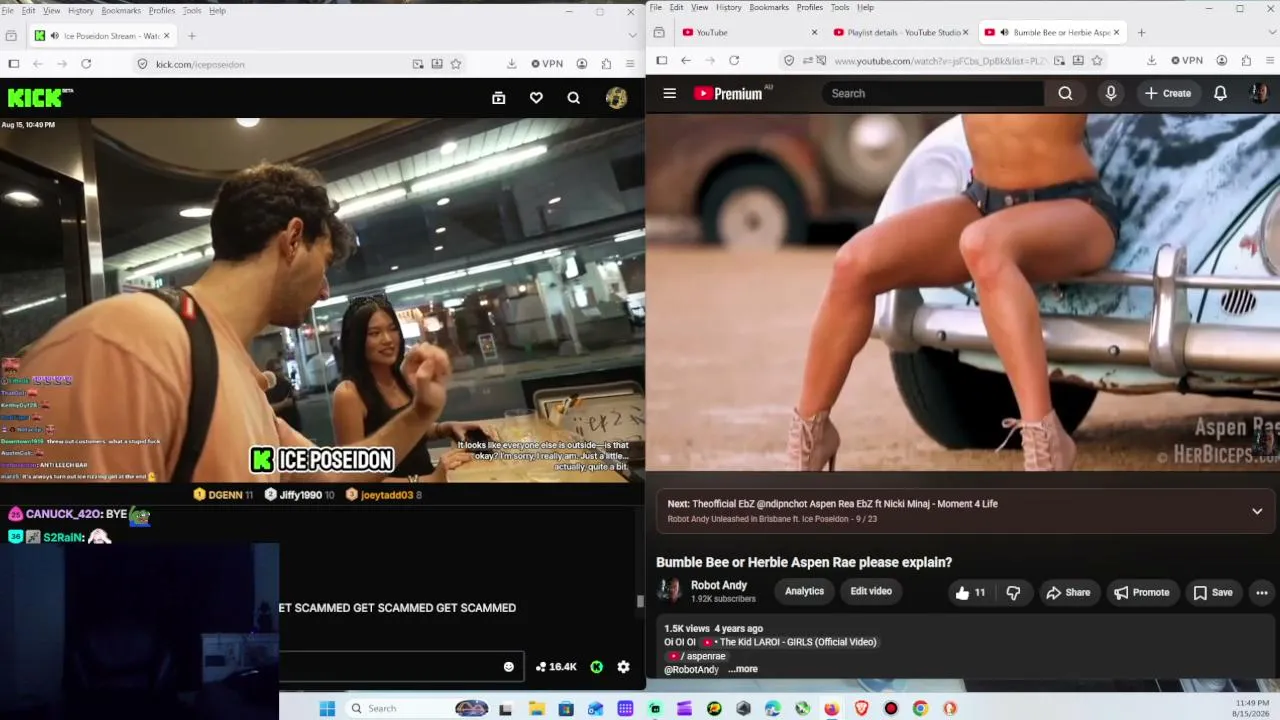The height and width of the screenshot is (720, 1280).
Task: Open the account menu in the Kick browser toolbar
Action: point(582,64)
